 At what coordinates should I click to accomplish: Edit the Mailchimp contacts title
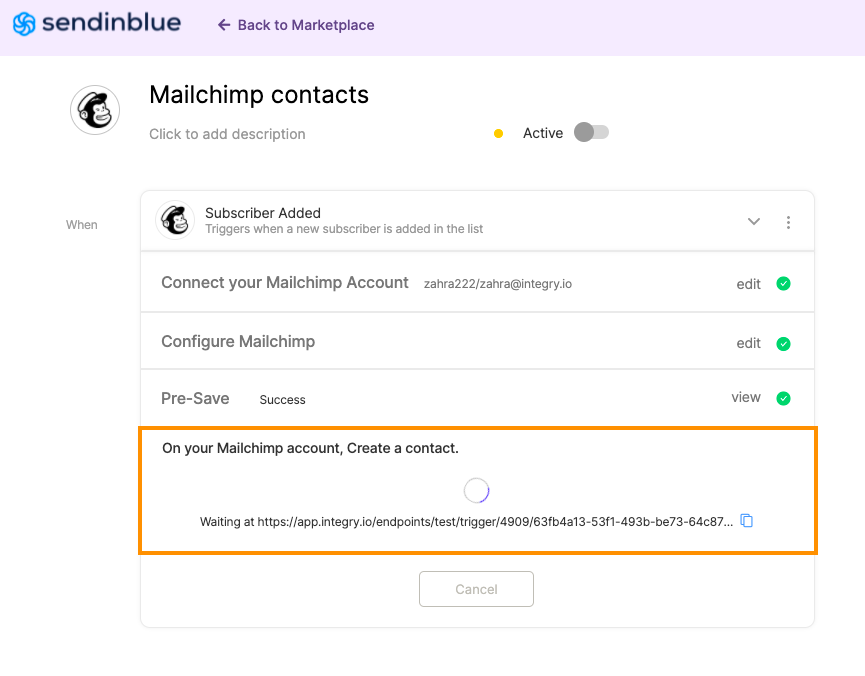pyautogui.click(x=259, y=94)
